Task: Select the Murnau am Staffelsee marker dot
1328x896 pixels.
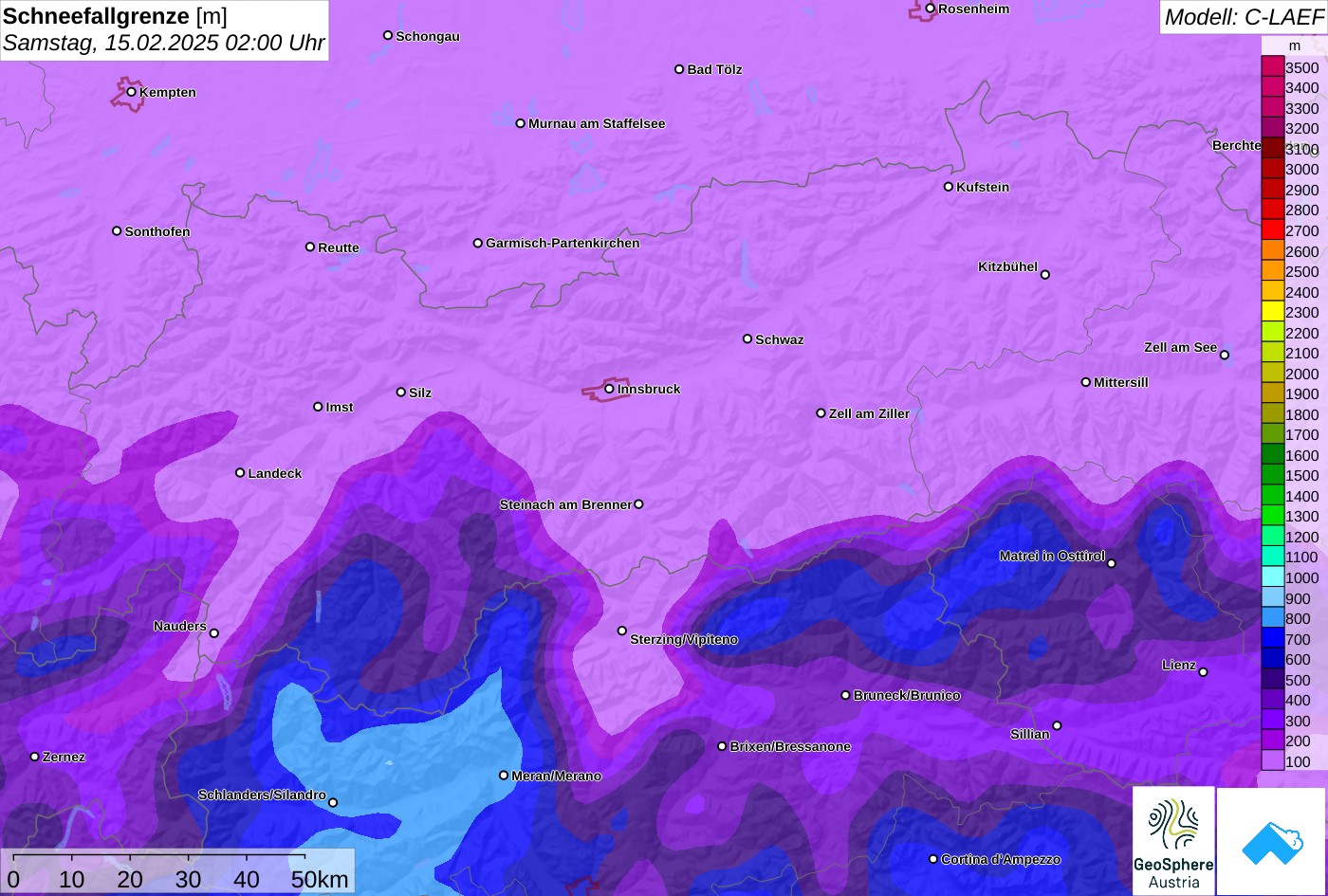Action: click(x=521, y=123)
